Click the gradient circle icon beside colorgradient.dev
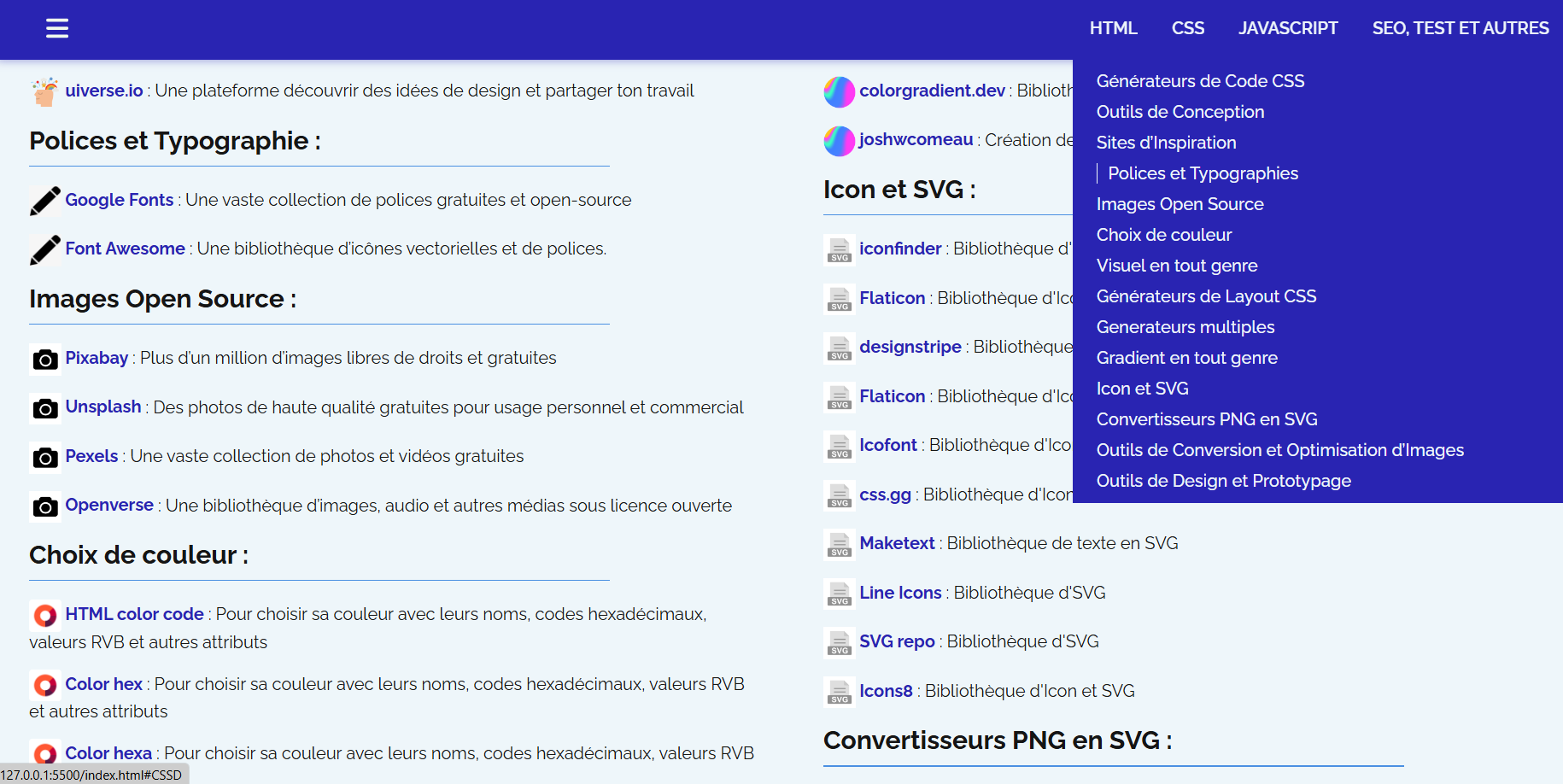 [840, 91]
